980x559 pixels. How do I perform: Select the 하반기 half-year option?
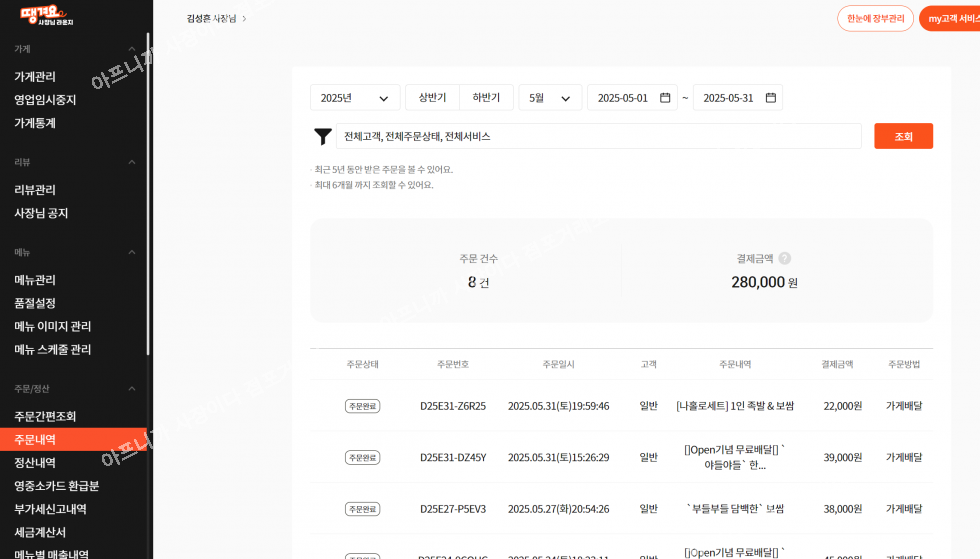[486, 97]
